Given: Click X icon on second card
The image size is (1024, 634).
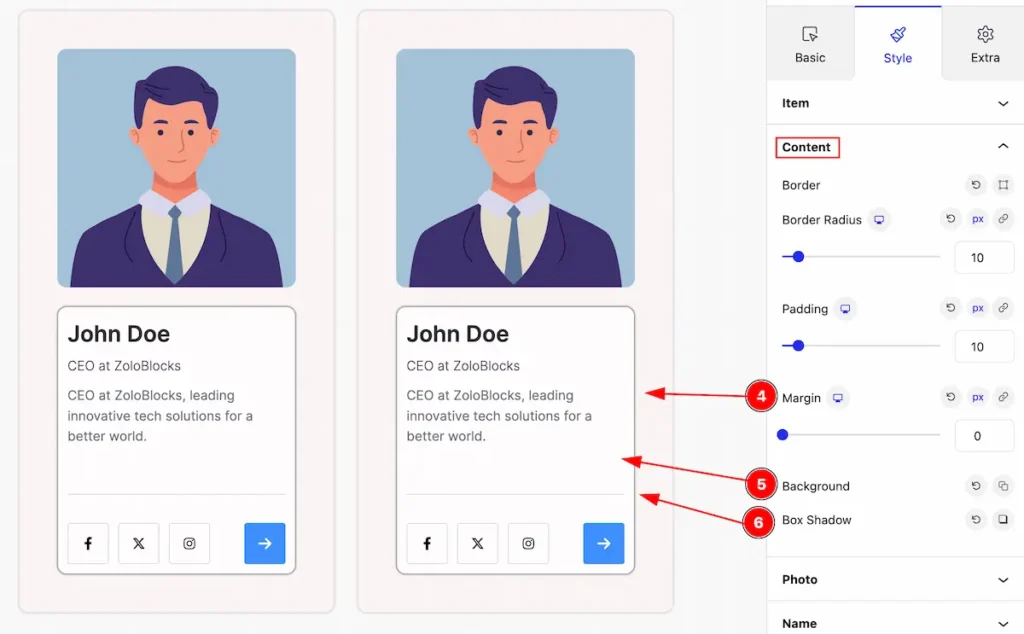Looking at the screenshot, I should [x=477, y=543].
